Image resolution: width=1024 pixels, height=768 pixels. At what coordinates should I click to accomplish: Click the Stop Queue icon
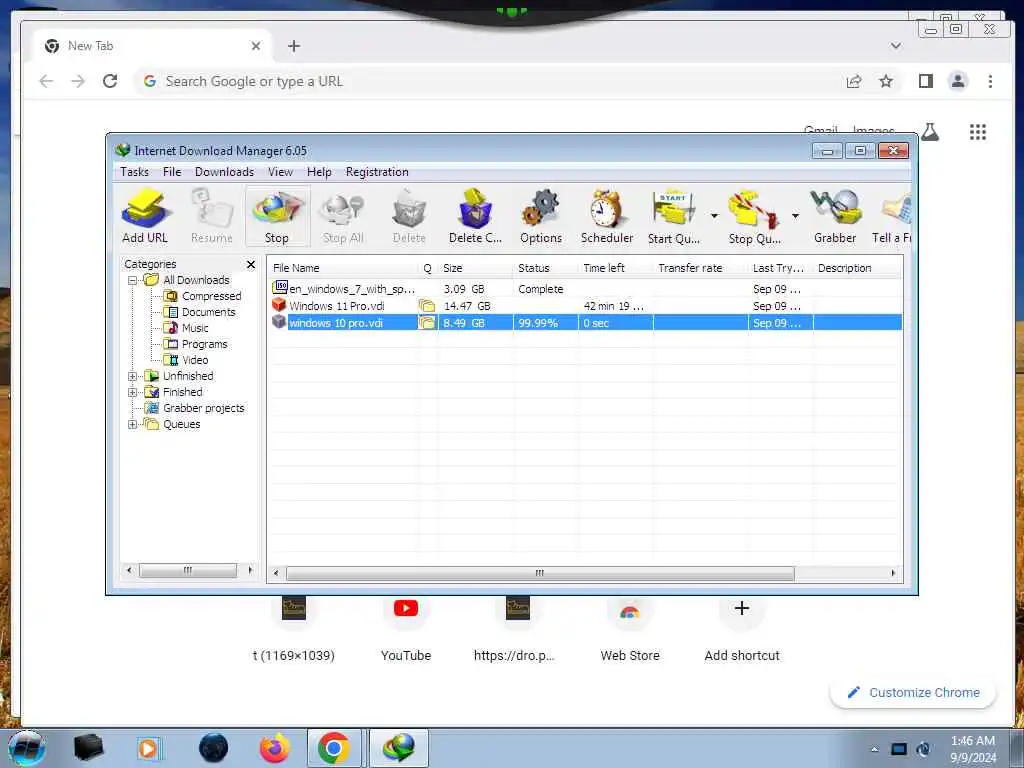pyautogui.click(x=754, y=216)
